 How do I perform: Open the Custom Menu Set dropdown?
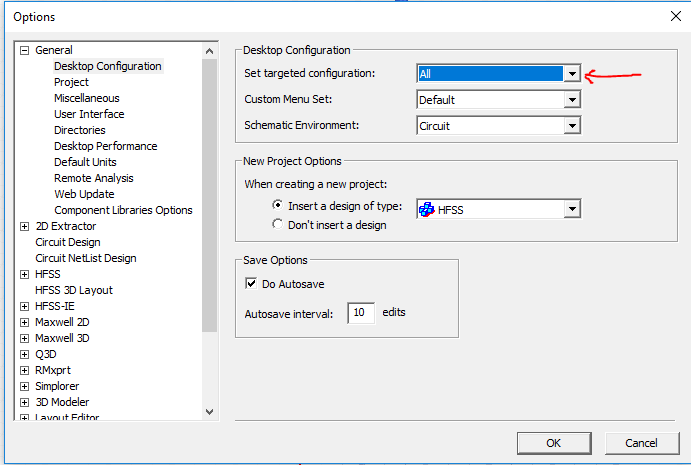[572, 100]
